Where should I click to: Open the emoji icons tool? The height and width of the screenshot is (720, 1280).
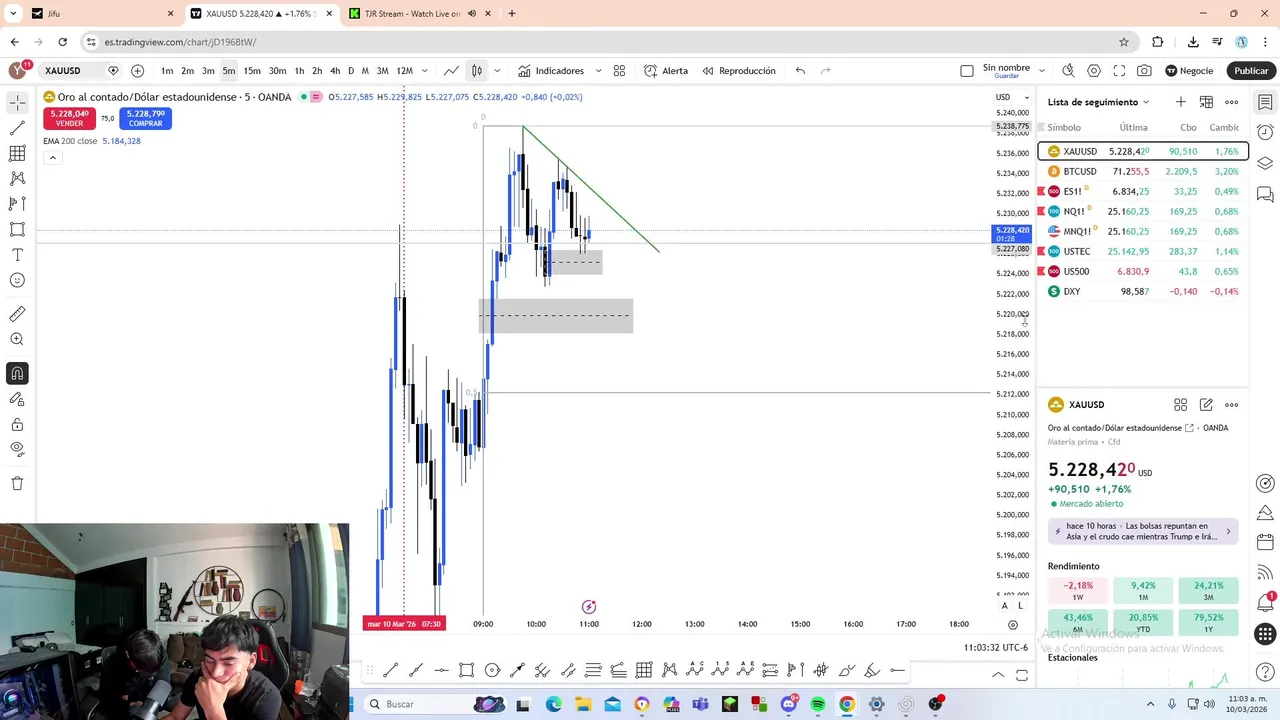pos(17,280)
